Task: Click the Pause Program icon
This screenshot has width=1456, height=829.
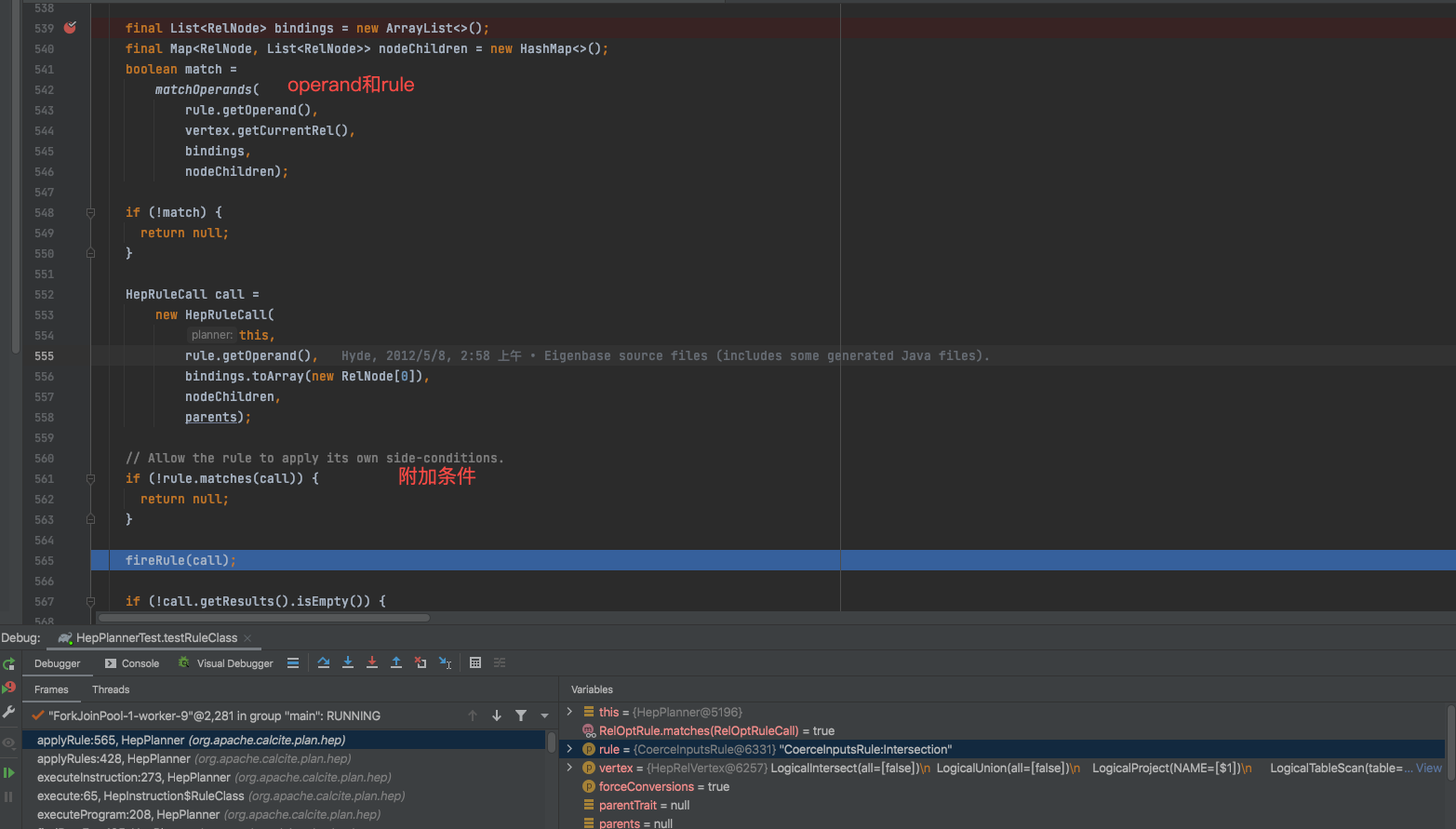Action: 8,796
